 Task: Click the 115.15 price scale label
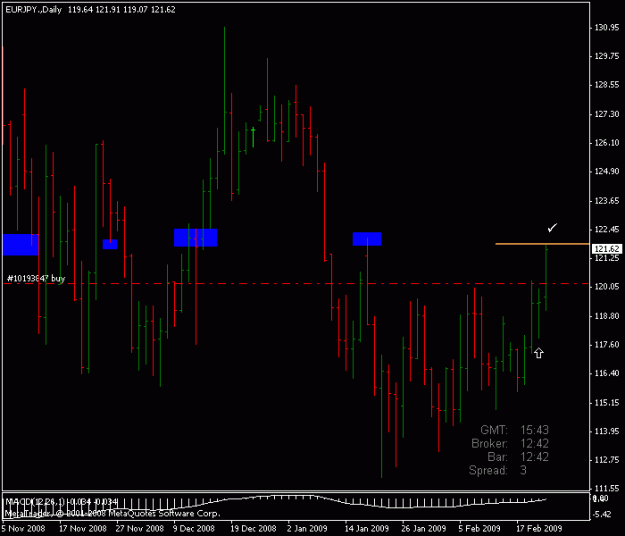pyautogui.click(x=607, y=403)
